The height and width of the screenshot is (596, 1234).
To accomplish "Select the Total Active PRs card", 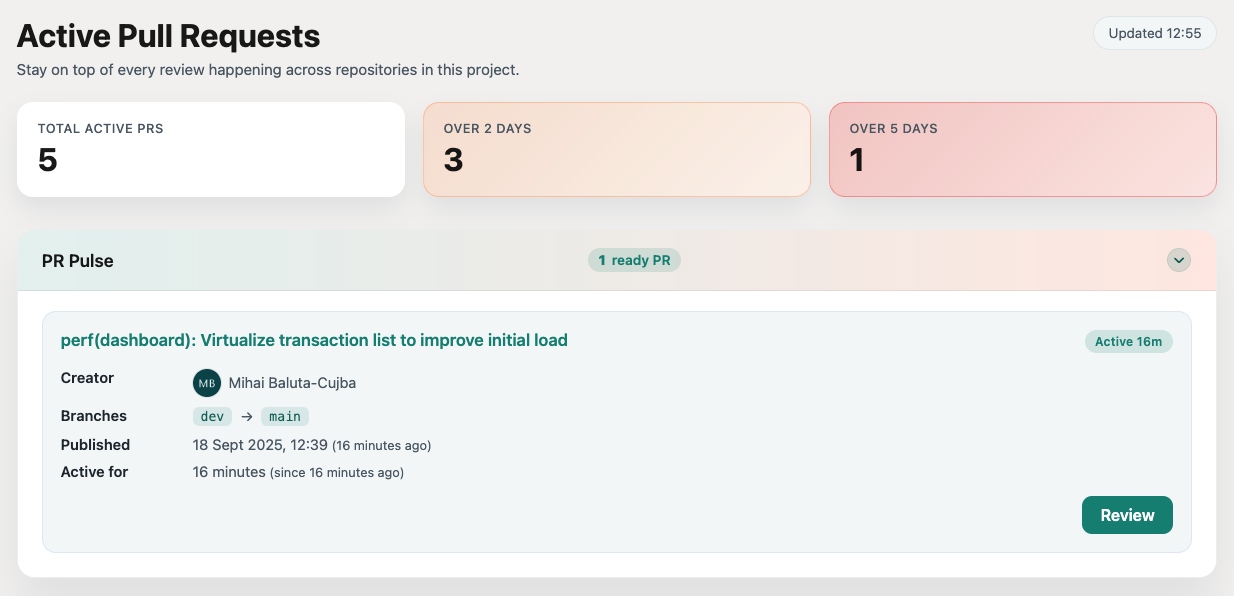I will click(211, 149).
